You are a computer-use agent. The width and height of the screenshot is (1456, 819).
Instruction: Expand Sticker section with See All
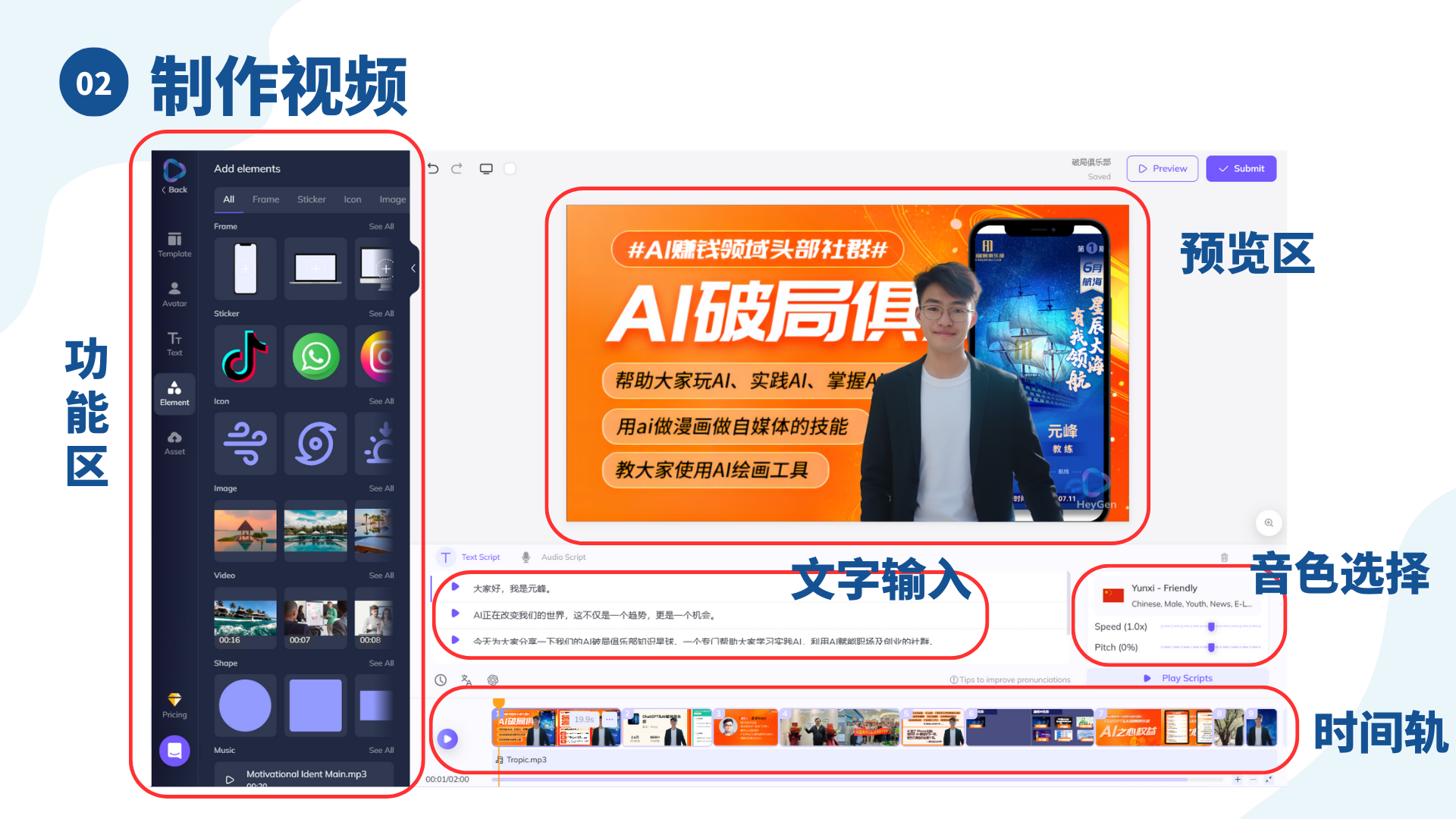[381, 314]
